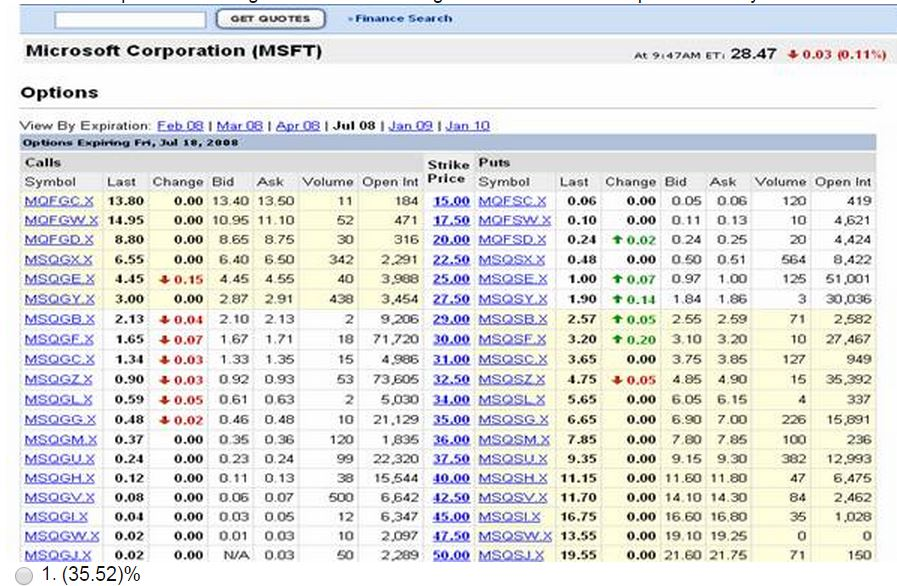Open put option MSQSE.X
Viewport: 897px width, 586px height.
[513, 279]
